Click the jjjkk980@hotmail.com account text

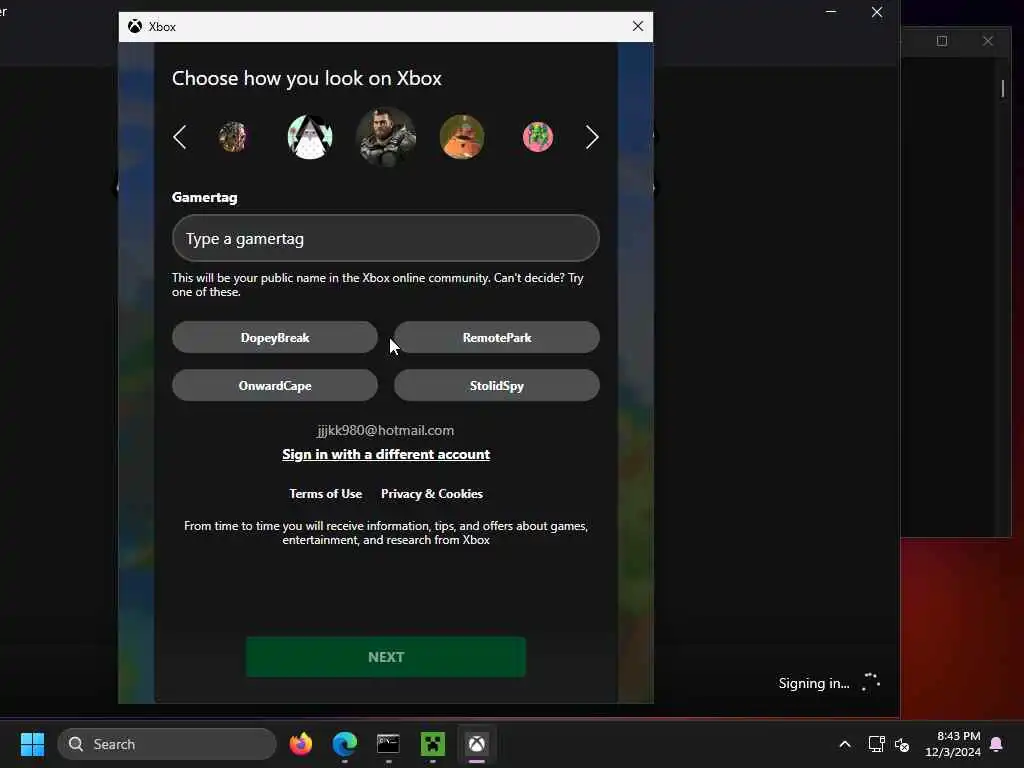pos(385,430)
